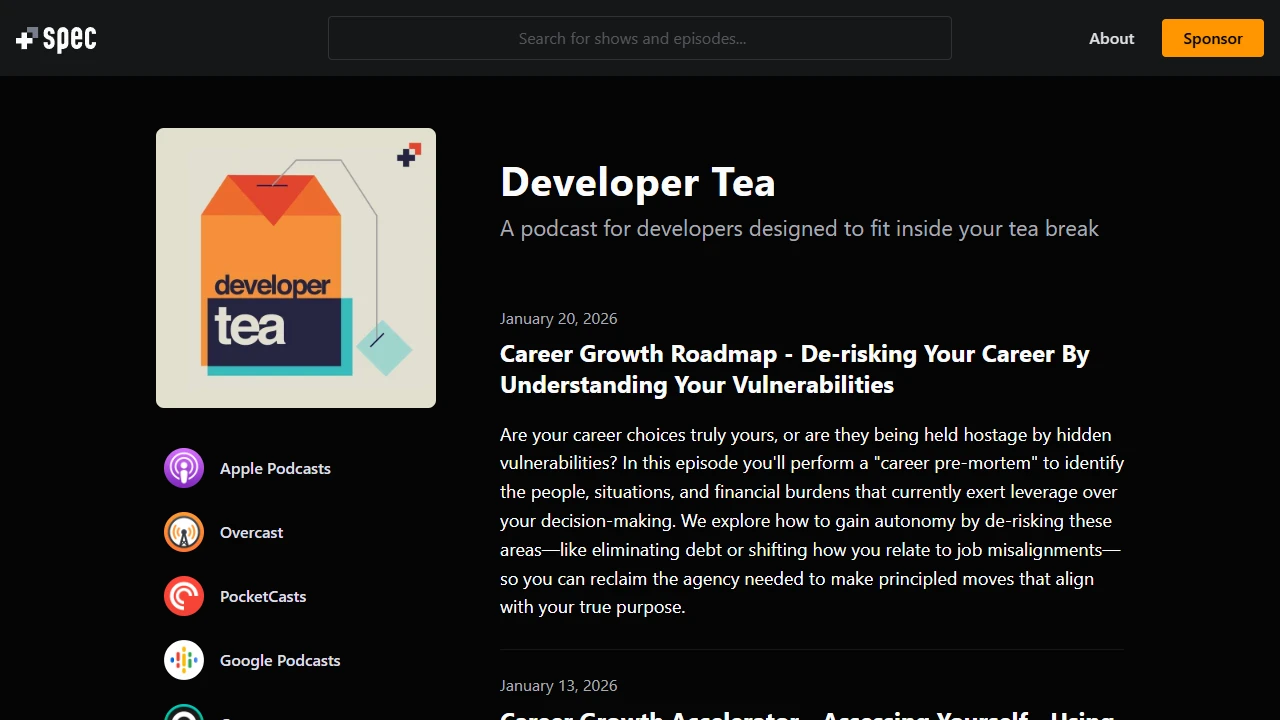Click the orange Overcast icon
This screenshot has height=720, width=1280.
pos(184,532)
